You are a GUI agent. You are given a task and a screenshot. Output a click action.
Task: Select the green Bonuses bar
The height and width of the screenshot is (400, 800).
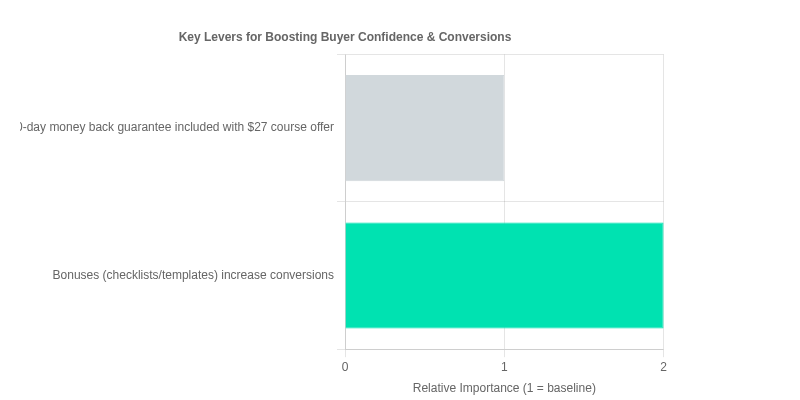504,275
